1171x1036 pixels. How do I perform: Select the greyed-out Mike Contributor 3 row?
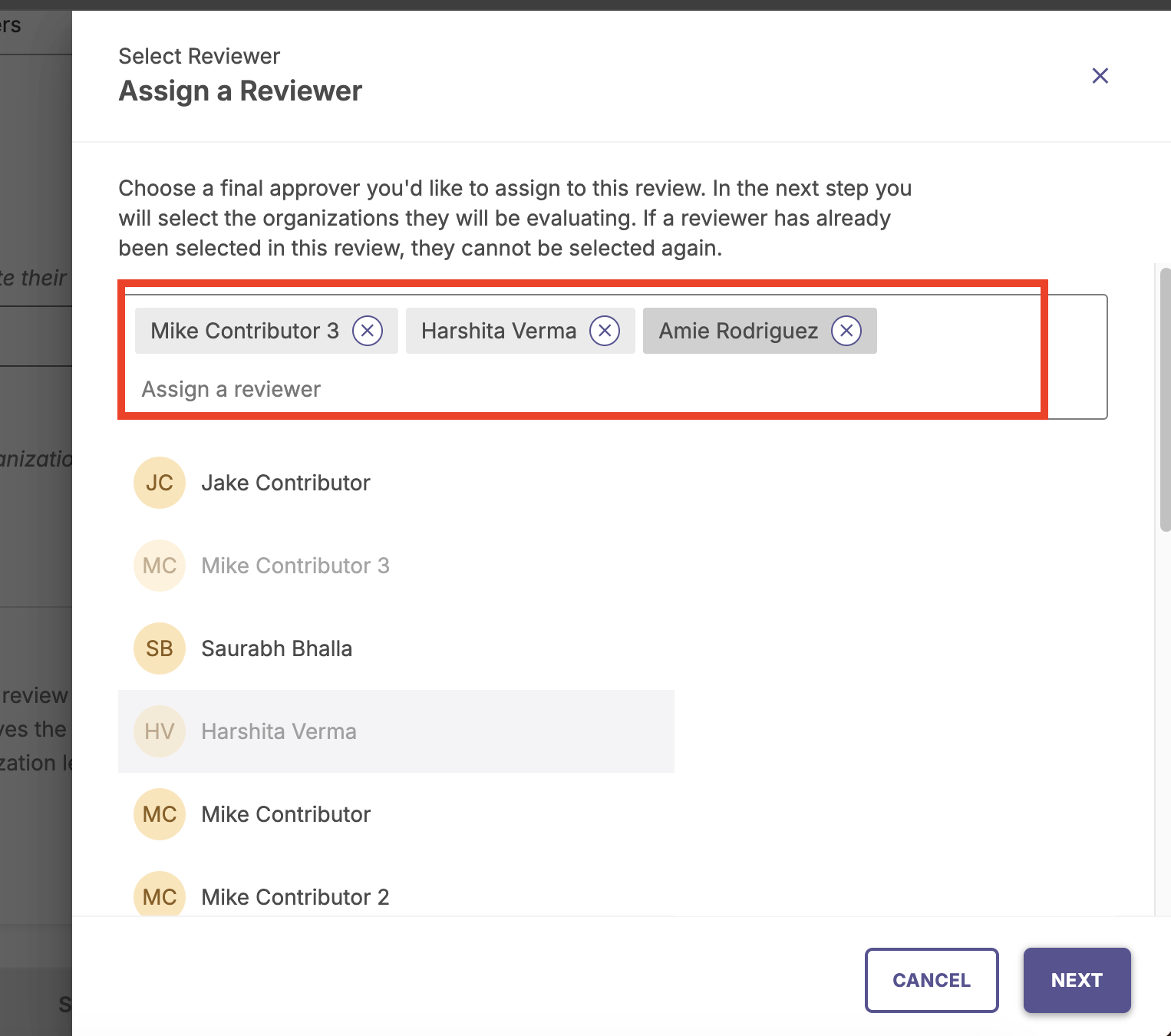[396, 566]
